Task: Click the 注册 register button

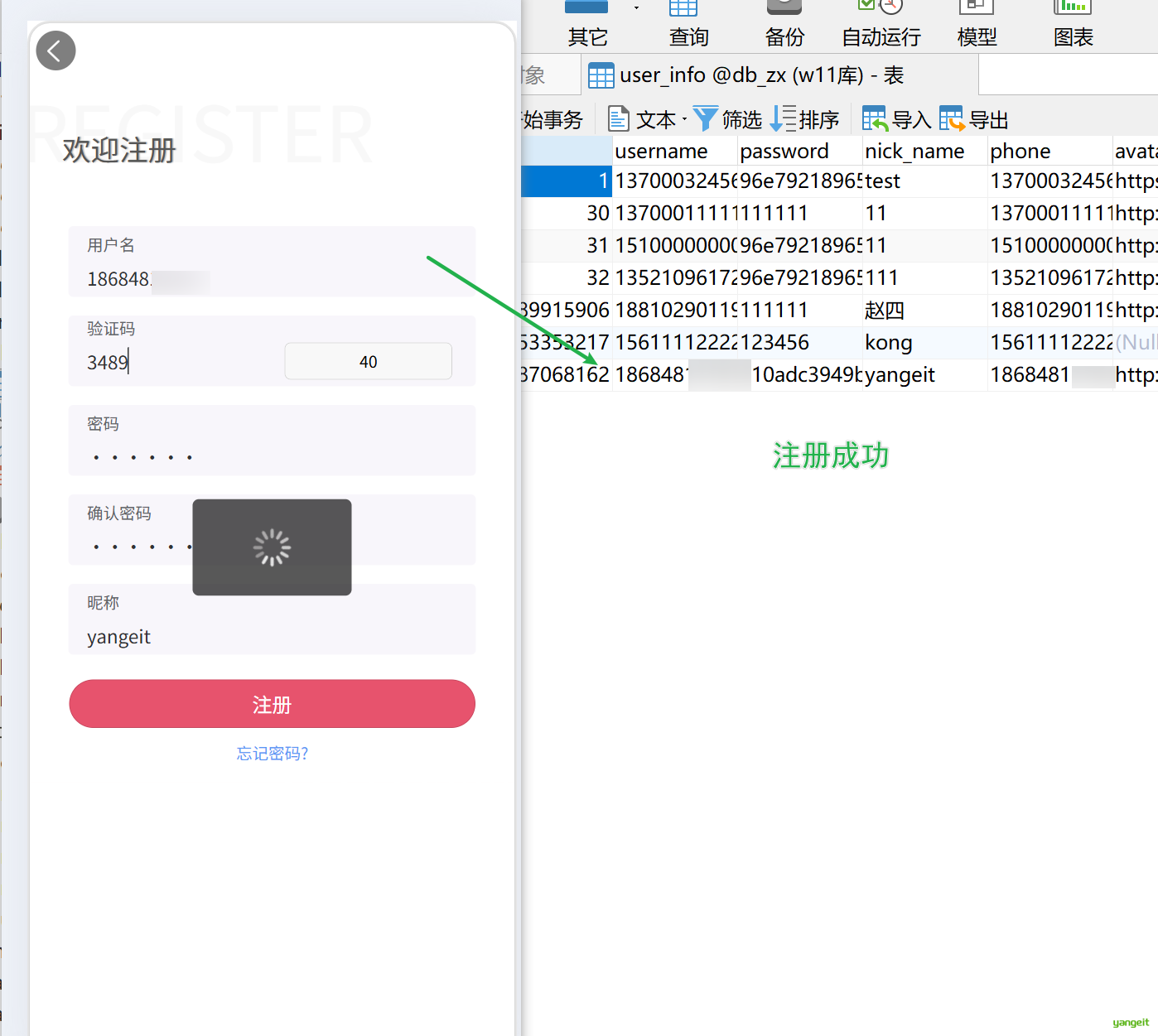Action: click(x=272, y=704)
